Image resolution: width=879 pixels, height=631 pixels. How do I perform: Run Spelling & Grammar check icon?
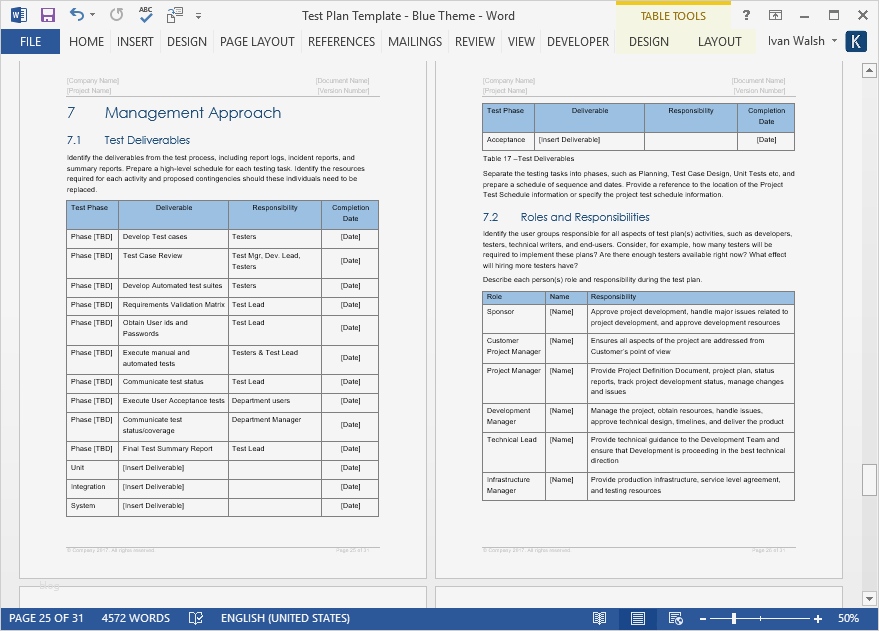pos(146,15)
